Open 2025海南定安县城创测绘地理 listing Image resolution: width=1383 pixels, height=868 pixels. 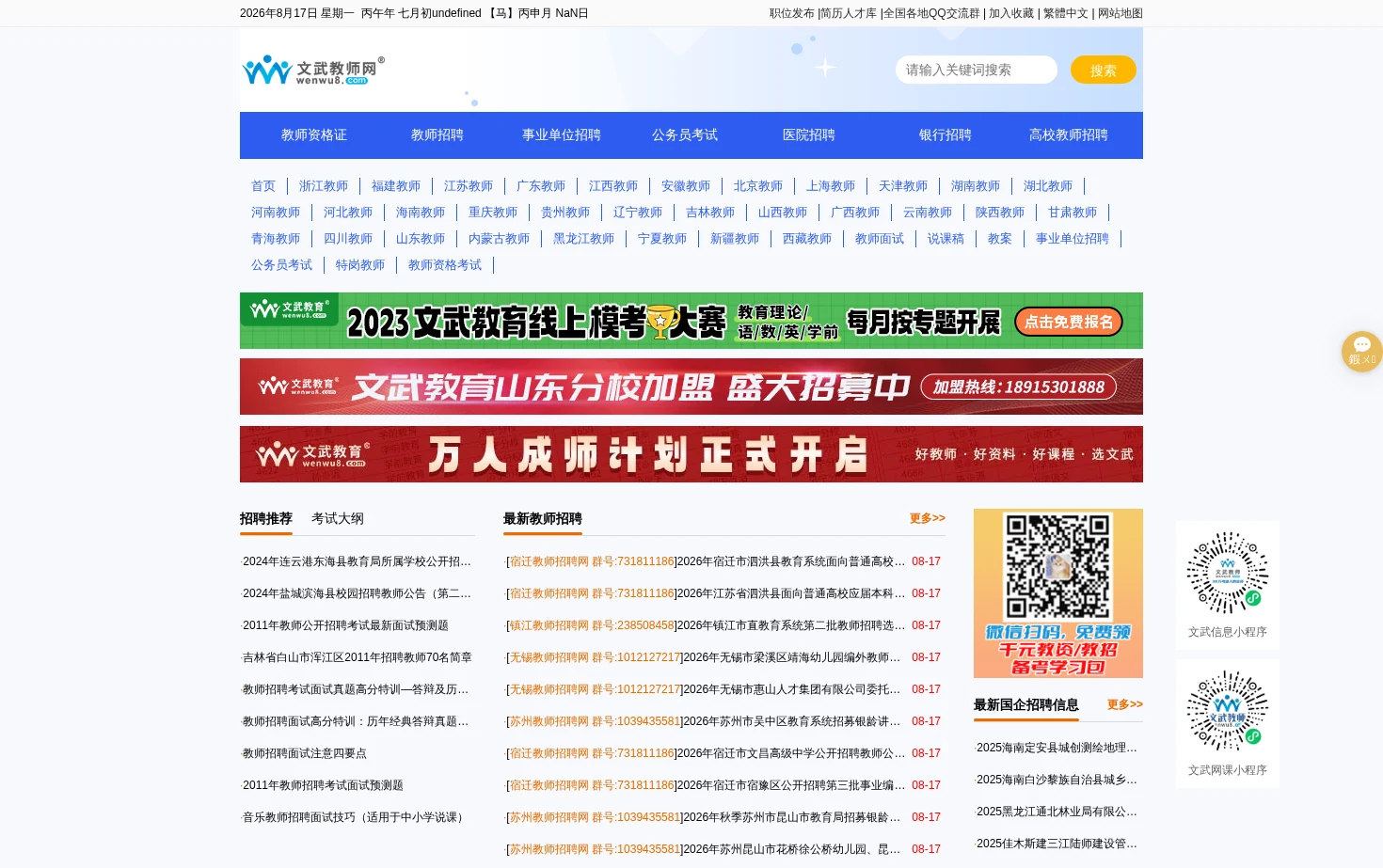coord(1057,748)
